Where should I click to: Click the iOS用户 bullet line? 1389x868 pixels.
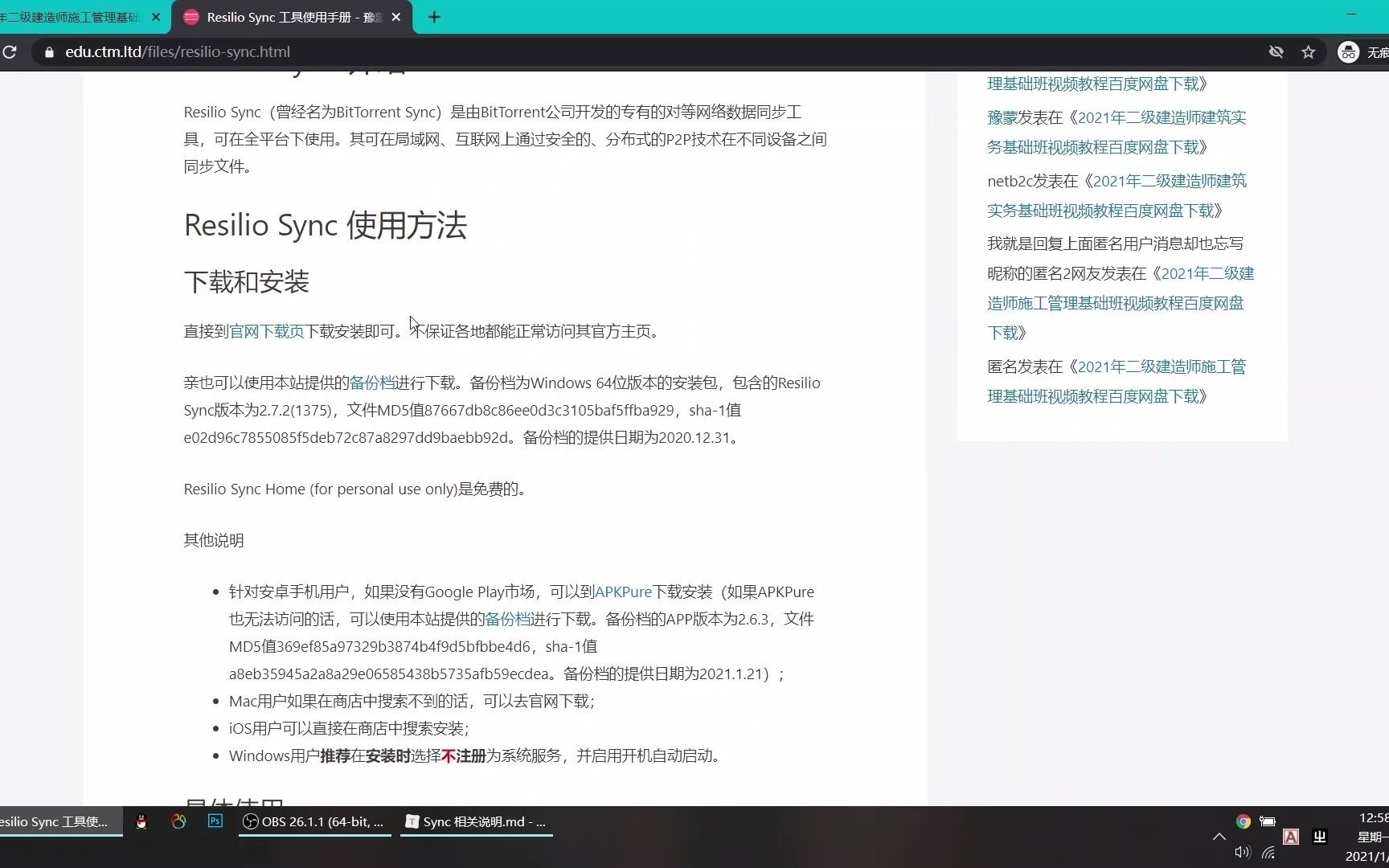click(349, 728)
